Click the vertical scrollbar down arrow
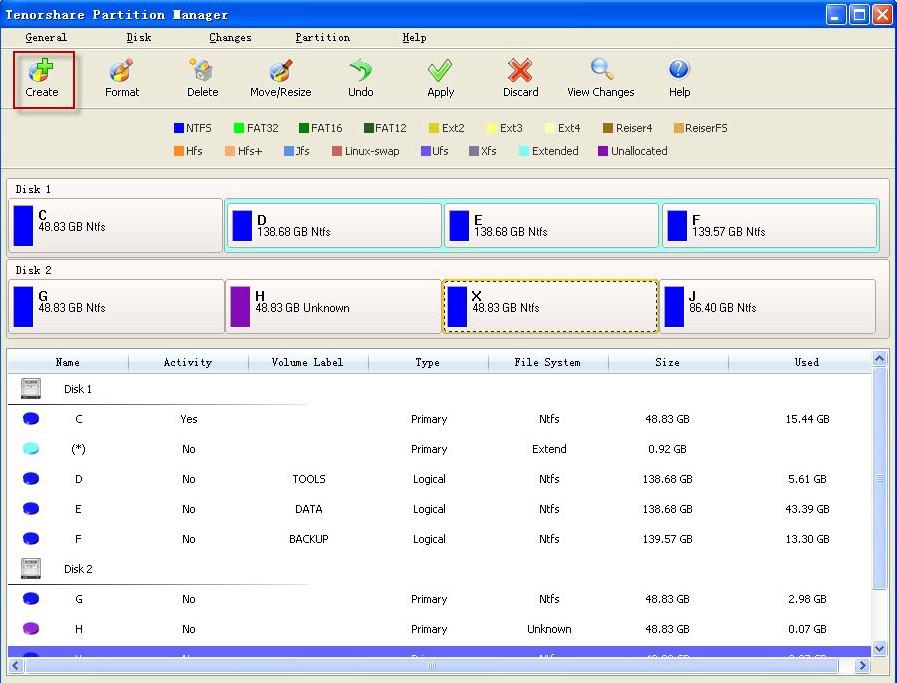 (x=879, y=649)
